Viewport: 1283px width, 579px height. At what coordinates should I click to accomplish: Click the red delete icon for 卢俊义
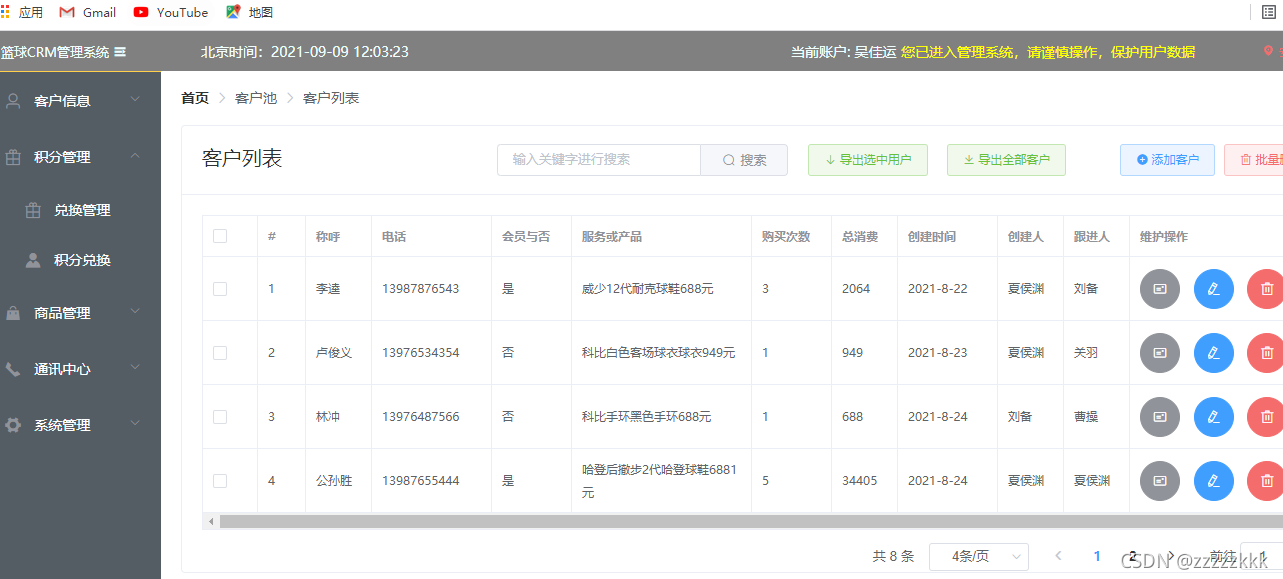point(1266,353)
